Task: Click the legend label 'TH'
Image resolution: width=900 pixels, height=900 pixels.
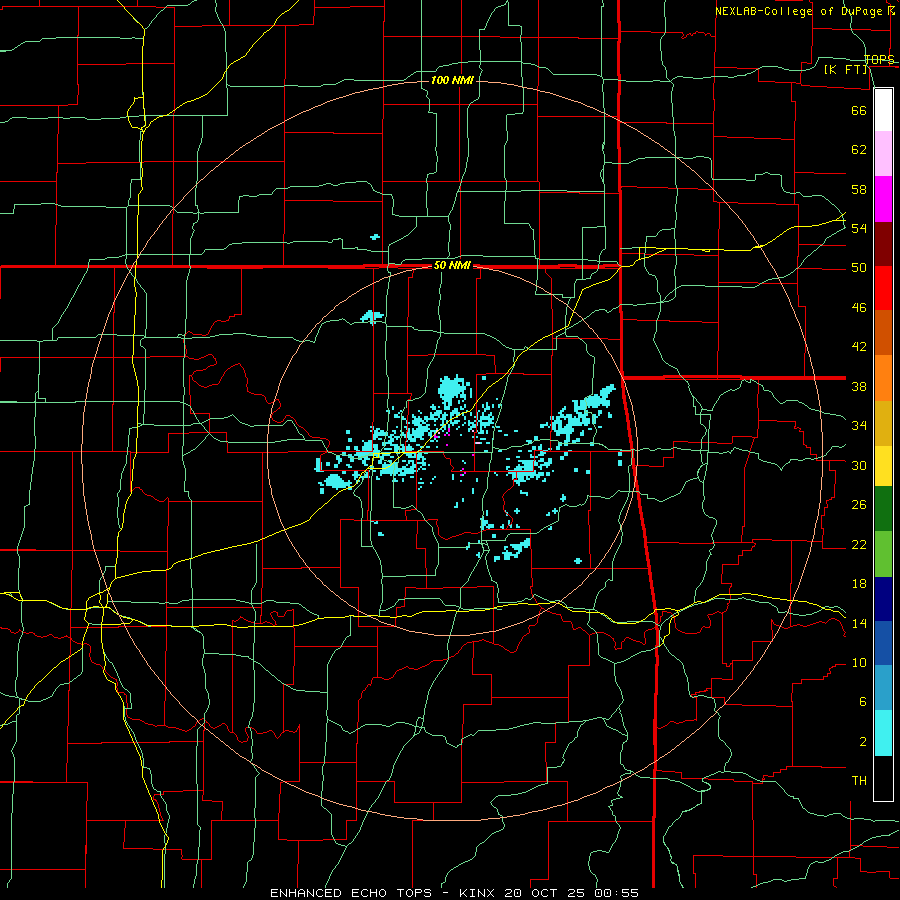Action: click(x=859, y=781)
